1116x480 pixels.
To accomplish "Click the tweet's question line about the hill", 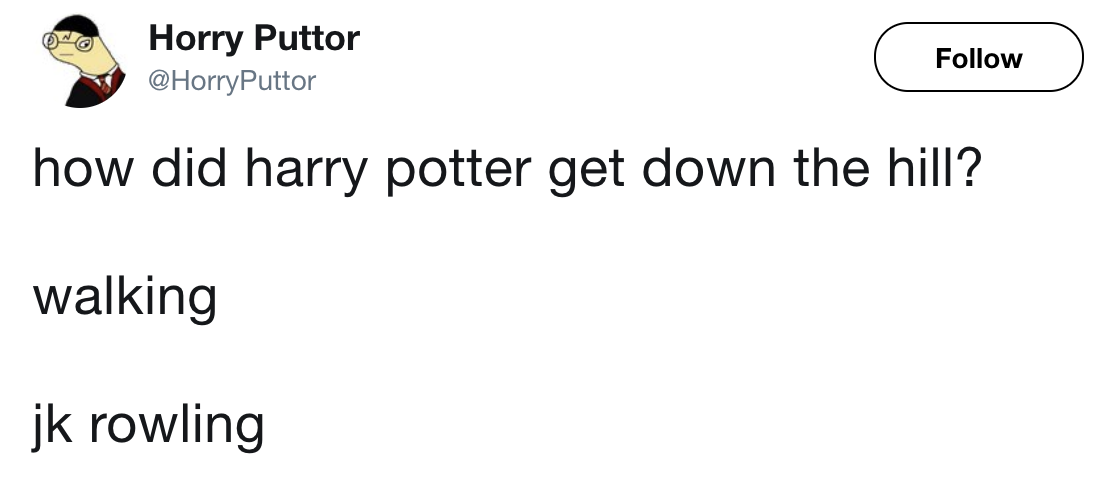I will click(506, 170).
